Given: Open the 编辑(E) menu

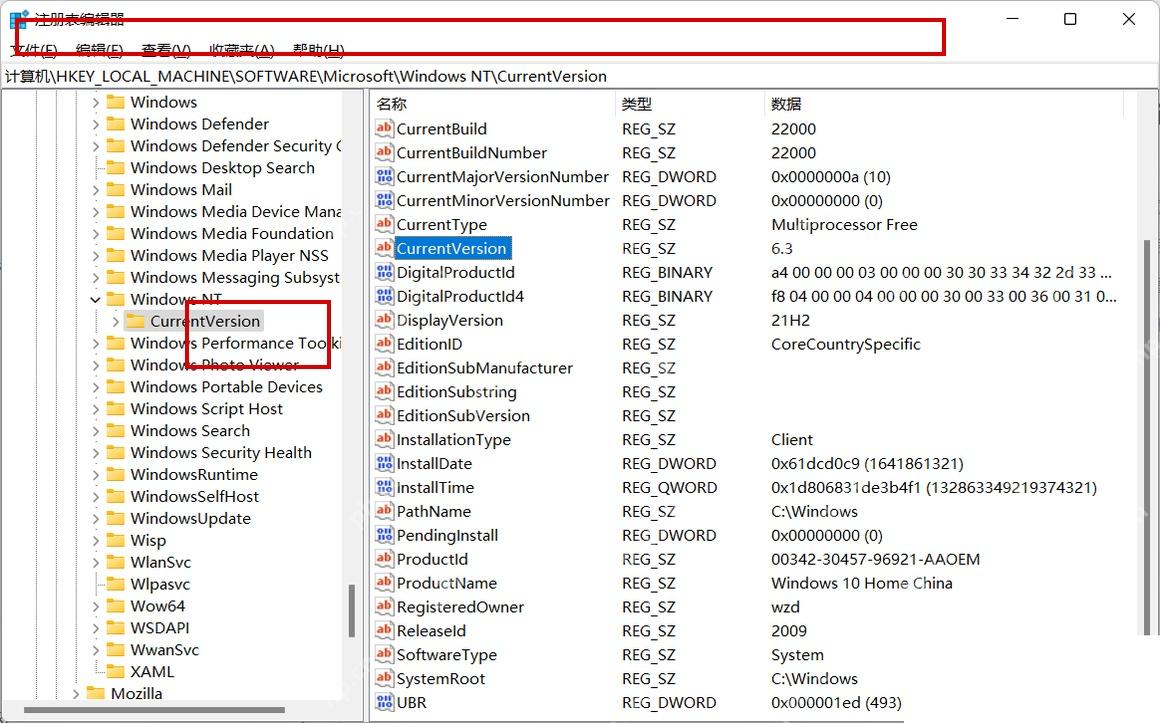Looking at the screenshot, I should point(99,50).
